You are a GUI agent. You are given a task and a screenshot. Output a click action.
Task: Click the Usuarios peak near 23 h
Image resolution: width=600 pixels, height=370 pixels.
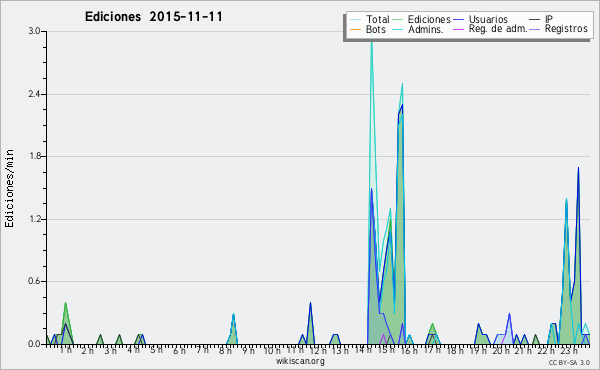(x=578, y=168)
